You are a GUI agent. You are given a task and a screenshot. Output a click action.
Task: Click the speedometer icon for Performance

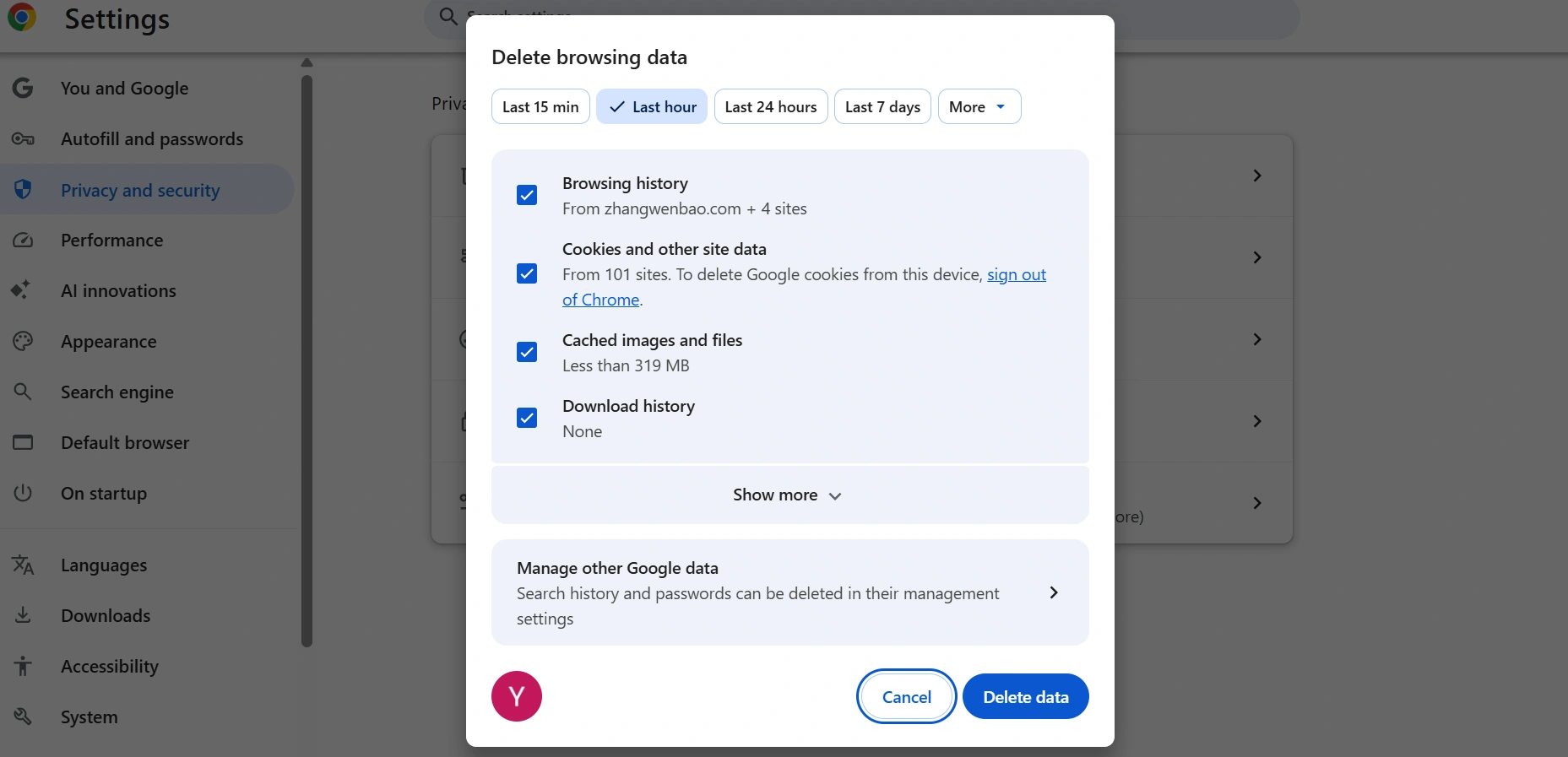[23, 240]
